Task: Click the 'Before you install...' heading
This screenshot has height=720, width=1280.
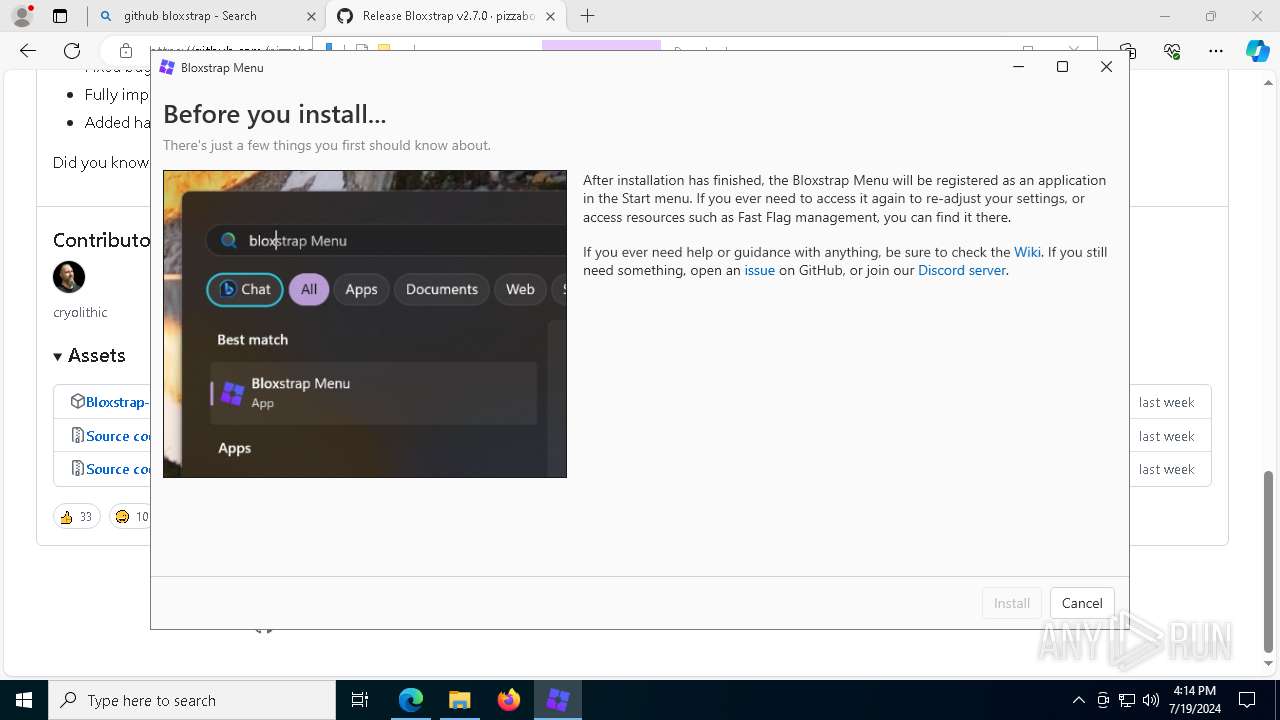Action: tap(274, 114)
